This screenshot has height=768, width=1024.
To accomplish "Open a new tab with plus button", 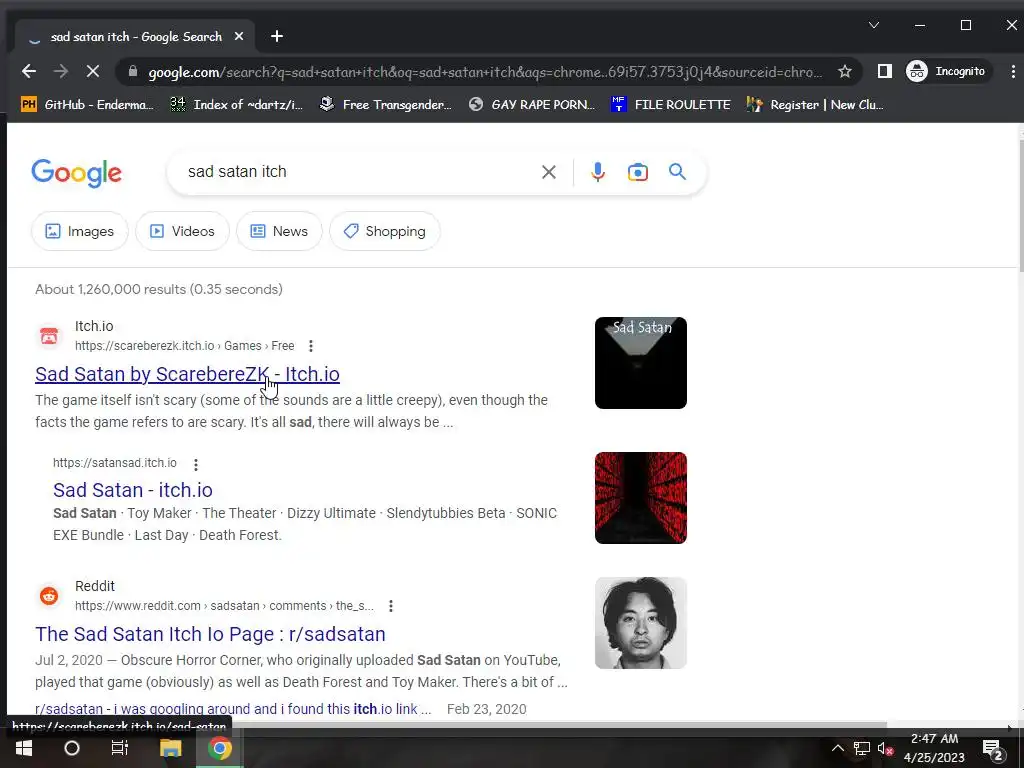I will point(277,37).
